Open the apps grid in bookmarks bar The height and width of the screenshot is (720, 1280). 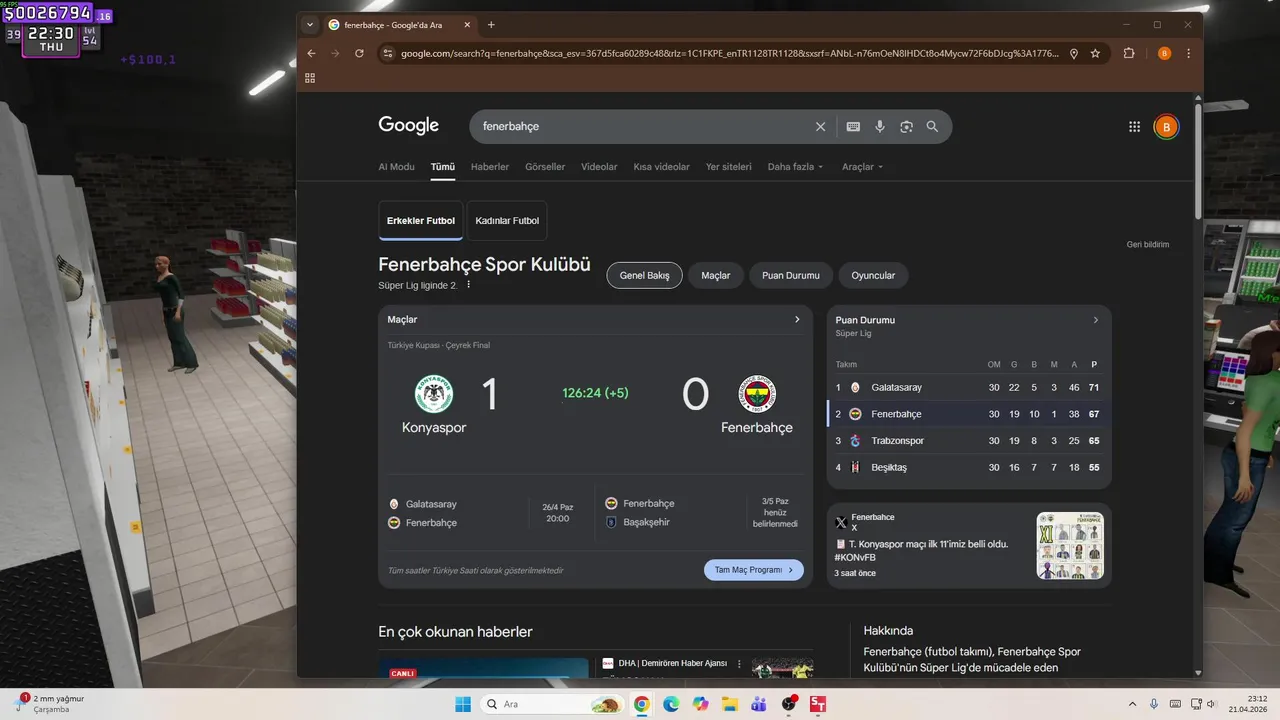pyautogui.click(x=310, y=78)
